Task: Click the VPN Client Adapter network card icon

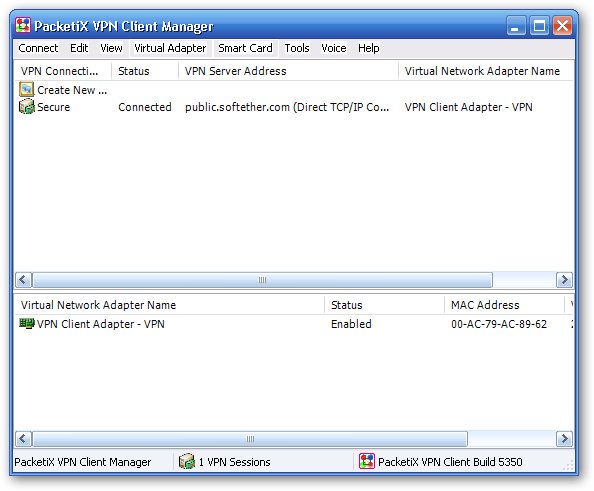Action: pos(27,324)
